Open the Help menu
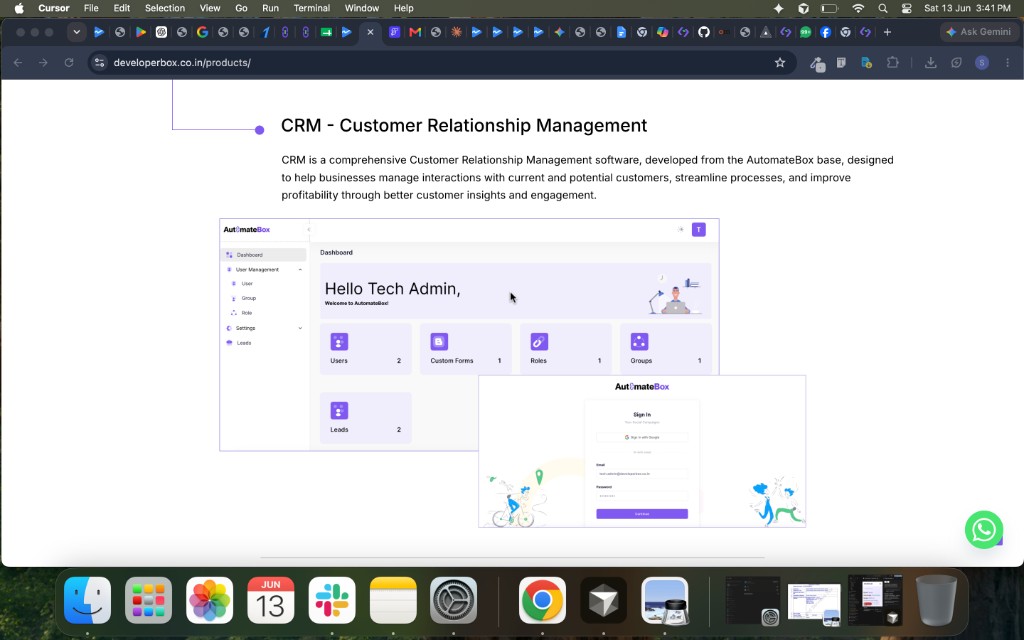The width and height of the screenshot is (1024, 640). (x=404, y=8)
